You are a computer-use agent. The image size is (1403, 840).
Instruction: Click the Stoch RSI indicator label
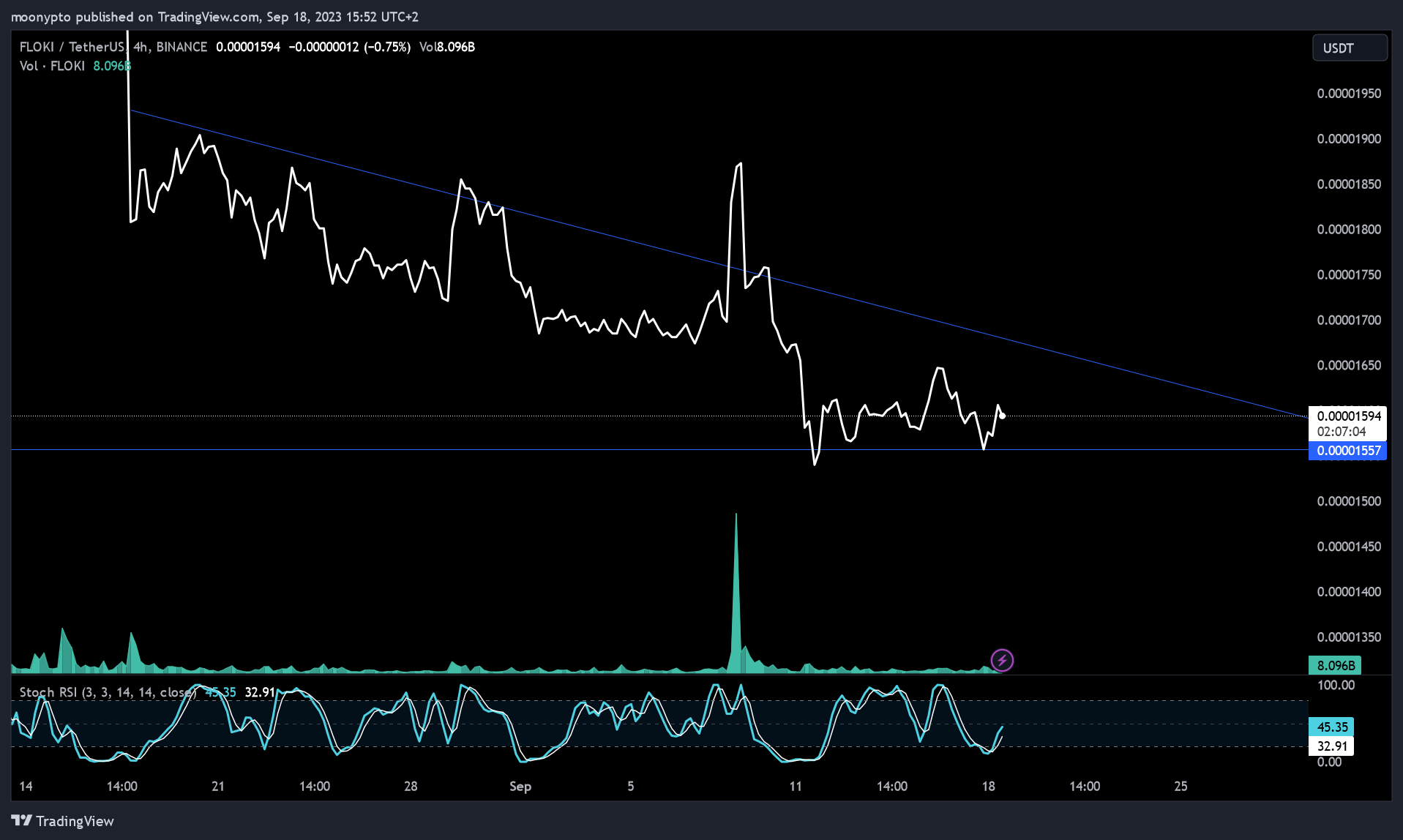point(108,692)
